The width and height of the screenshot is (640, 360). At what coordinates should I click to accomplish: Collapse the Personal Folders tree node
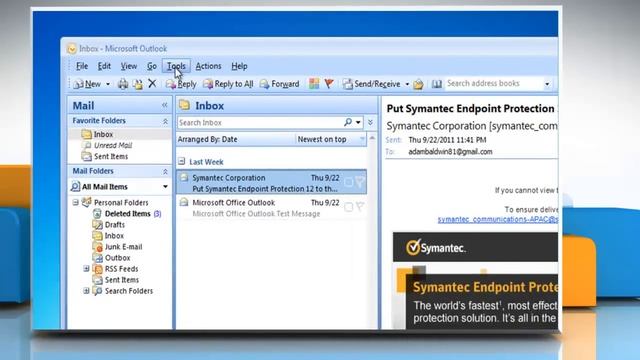(x=76, y=202)
